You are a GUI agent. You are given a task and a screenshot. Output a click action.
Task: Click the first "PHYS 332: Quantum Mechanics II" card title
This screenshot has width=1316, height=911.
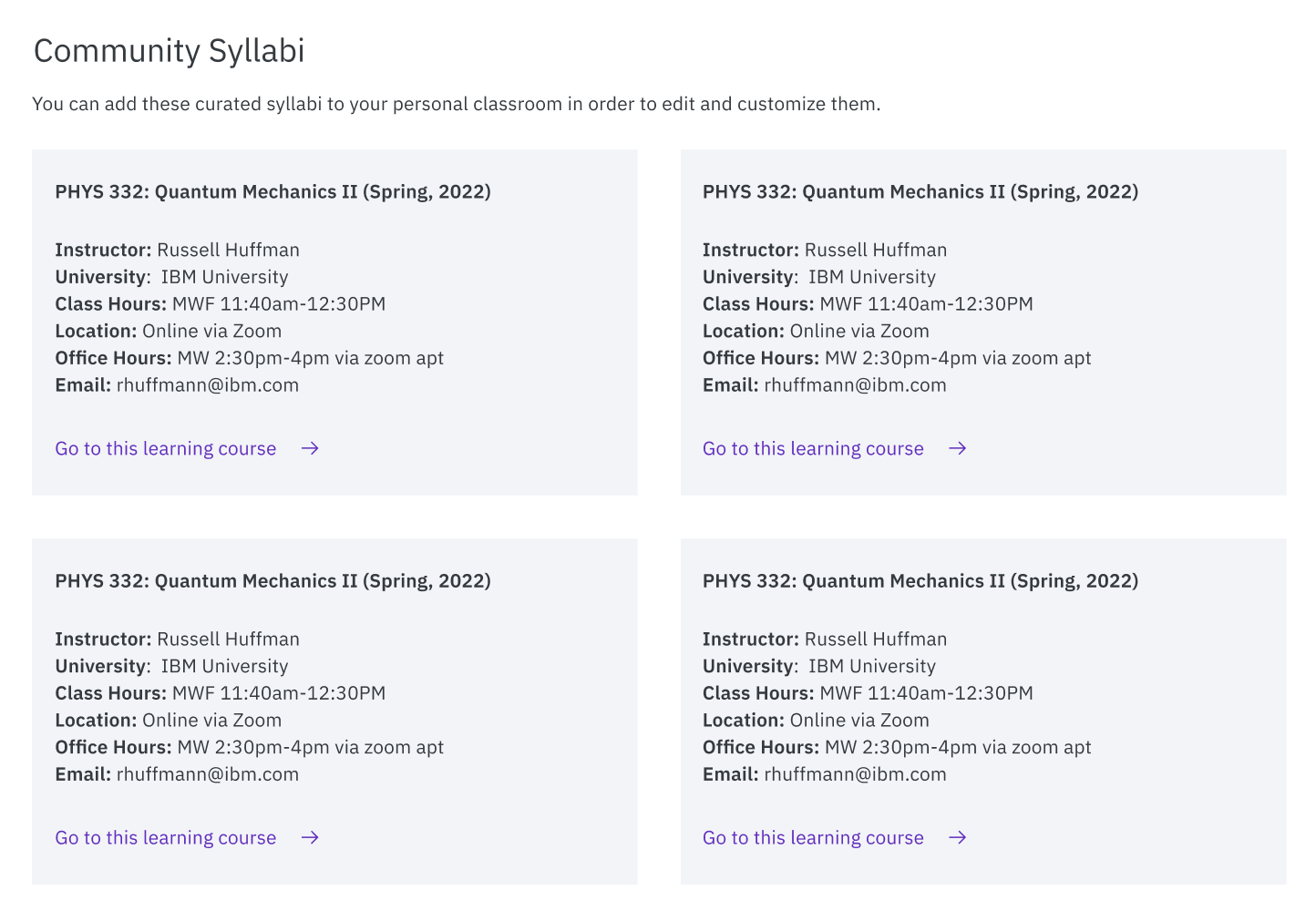click(272, 191)
